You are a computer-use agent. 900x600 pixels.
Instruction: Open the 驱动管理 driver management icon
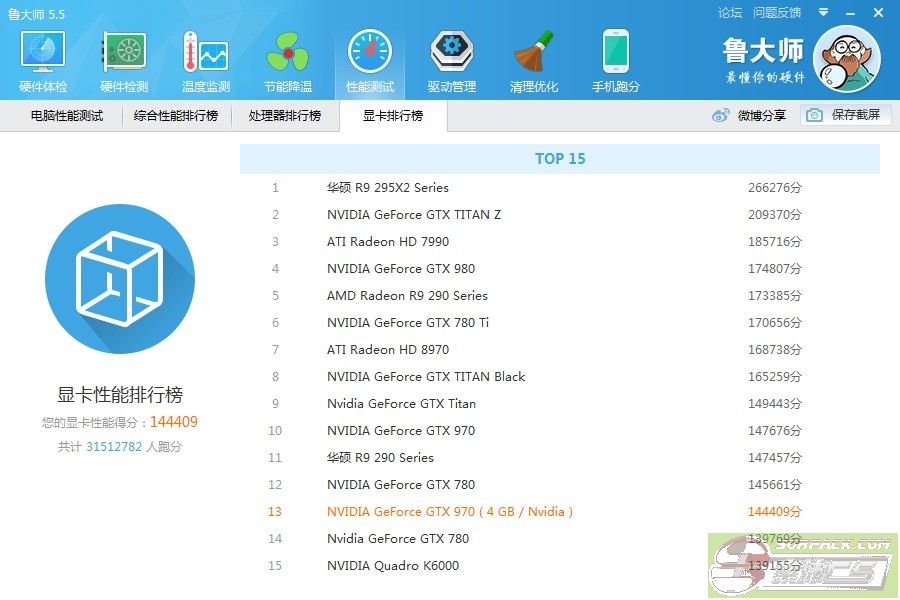452,52
